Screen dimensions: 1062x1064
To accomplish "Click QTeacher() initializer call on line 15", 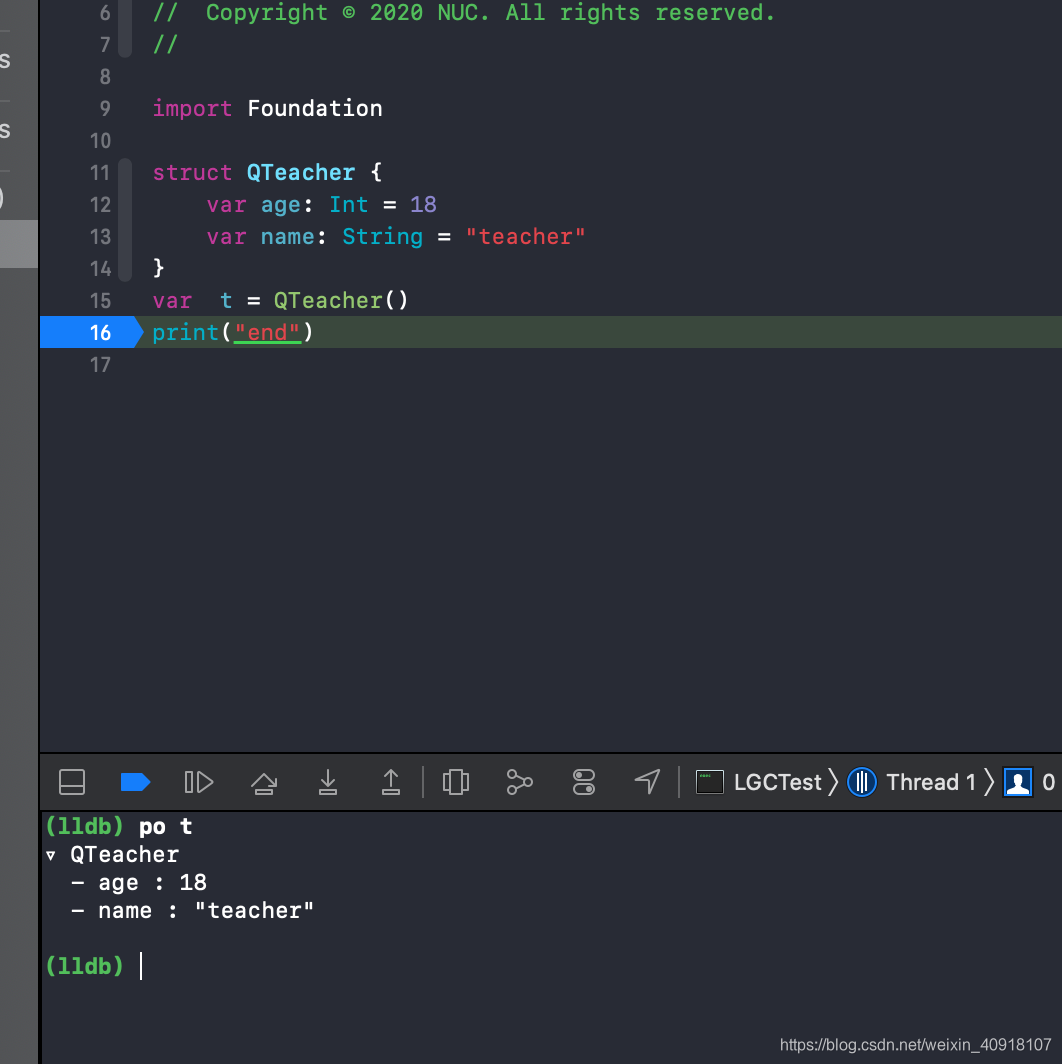I will click(x=341, y=301).
